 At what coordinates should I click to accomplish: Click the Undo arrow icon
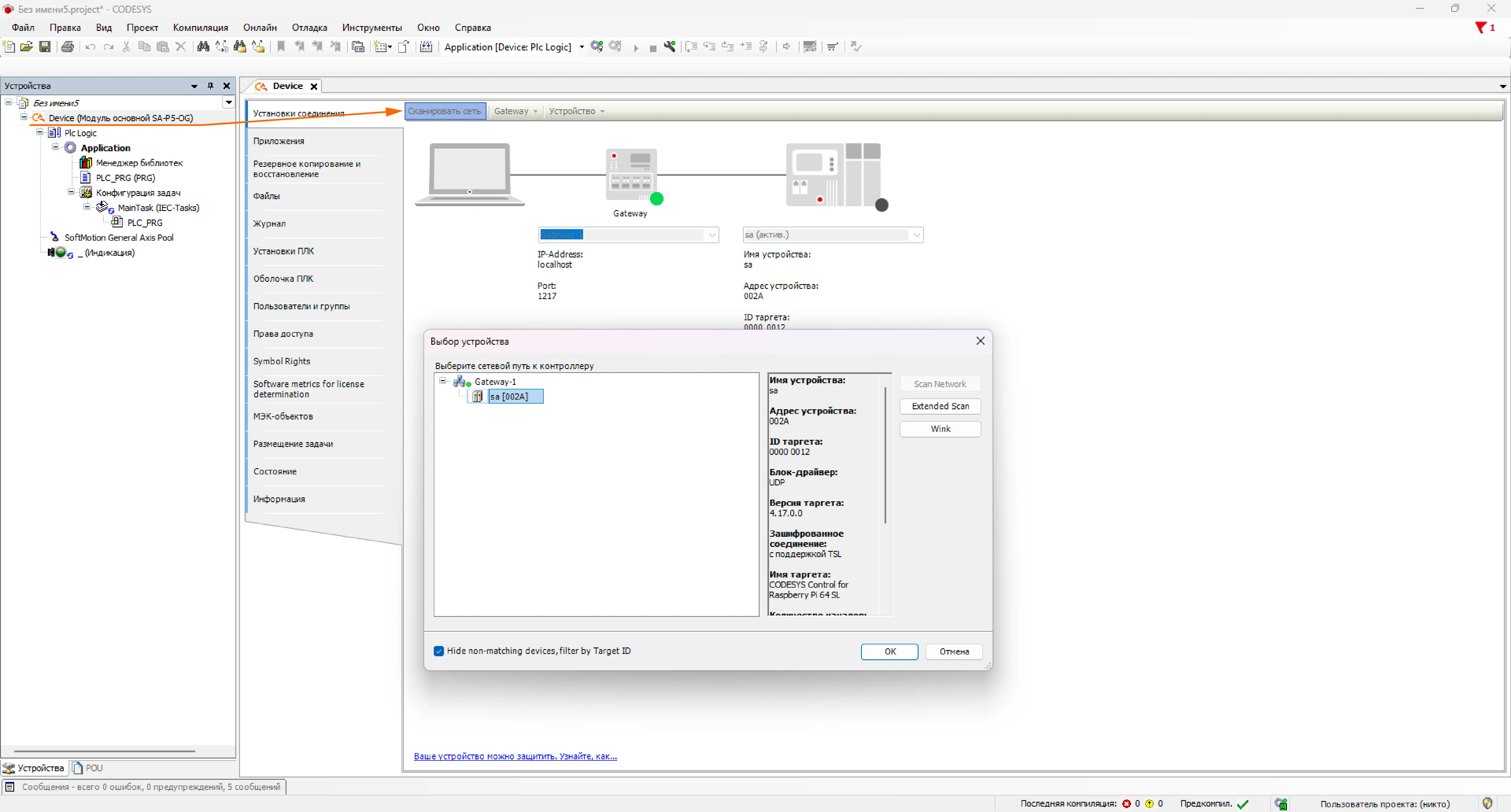(x=90, y=47)
